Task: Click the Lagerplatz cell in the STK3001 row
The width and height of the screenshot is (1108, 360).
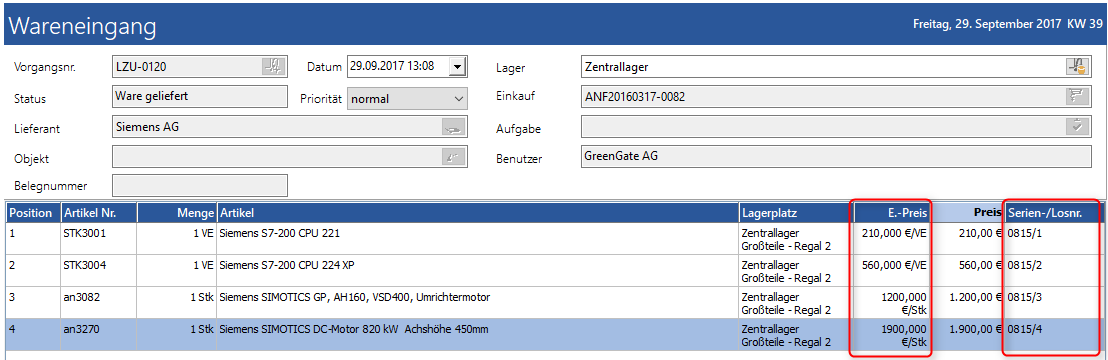Action: point(796,238)
